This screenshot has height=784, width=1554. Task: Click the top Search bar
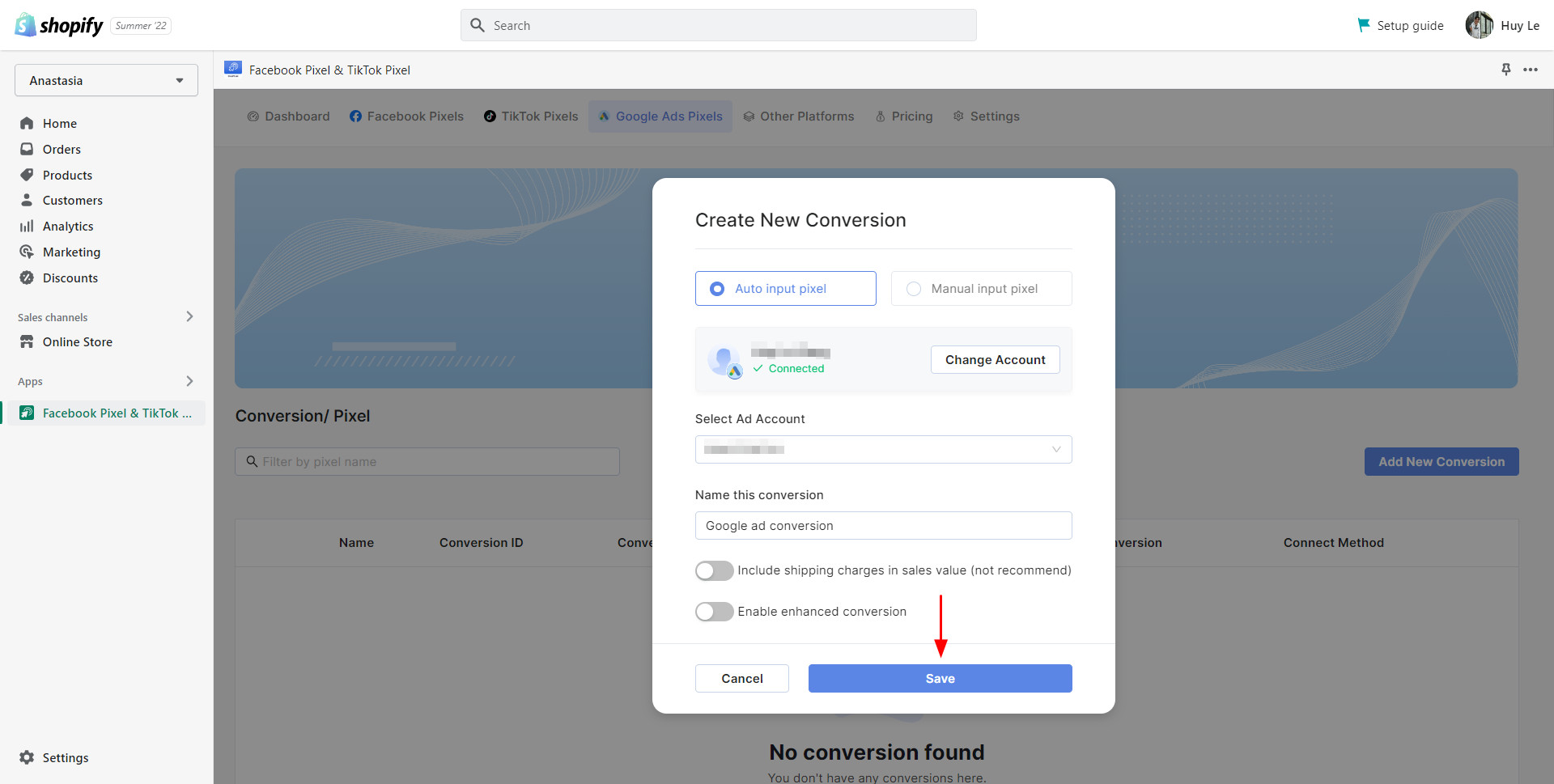[719, 25]
